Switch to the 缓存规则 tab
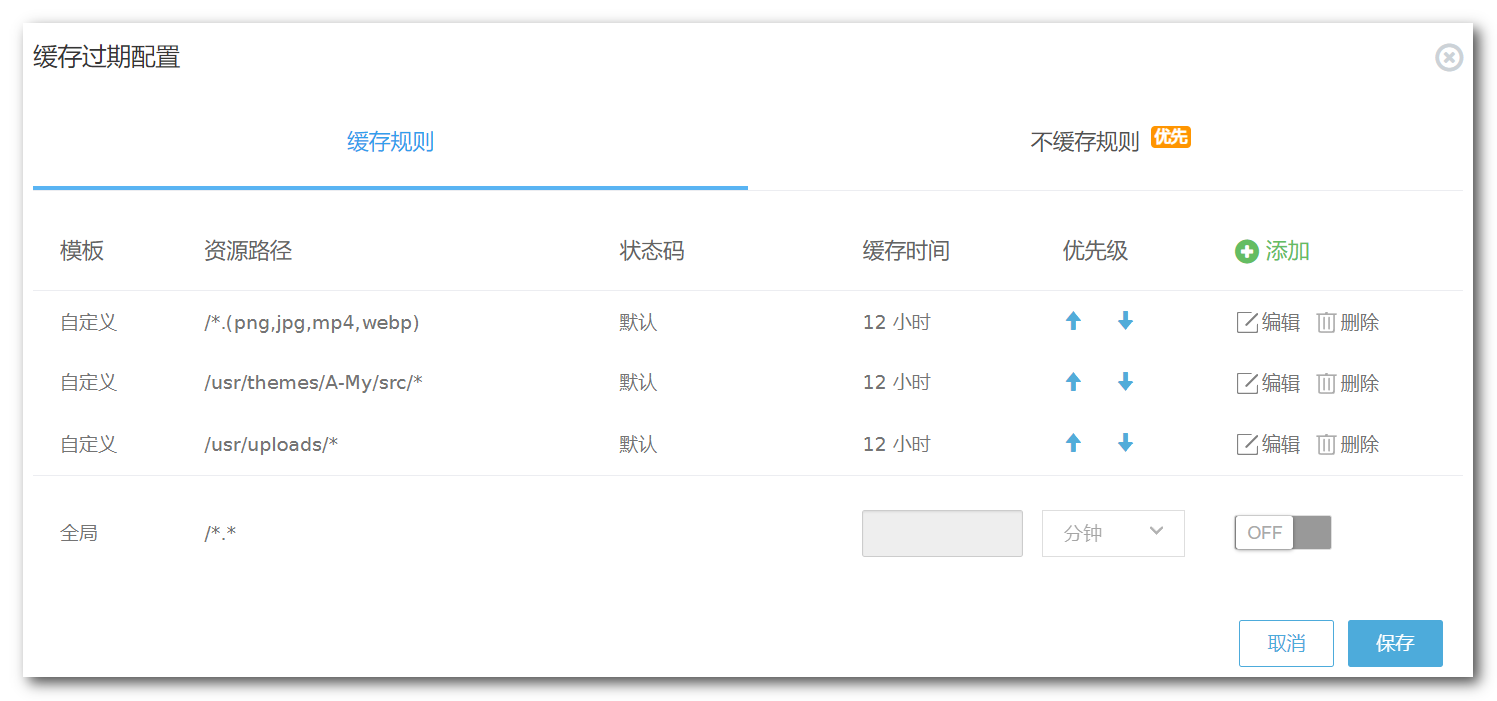 point(390,142)
